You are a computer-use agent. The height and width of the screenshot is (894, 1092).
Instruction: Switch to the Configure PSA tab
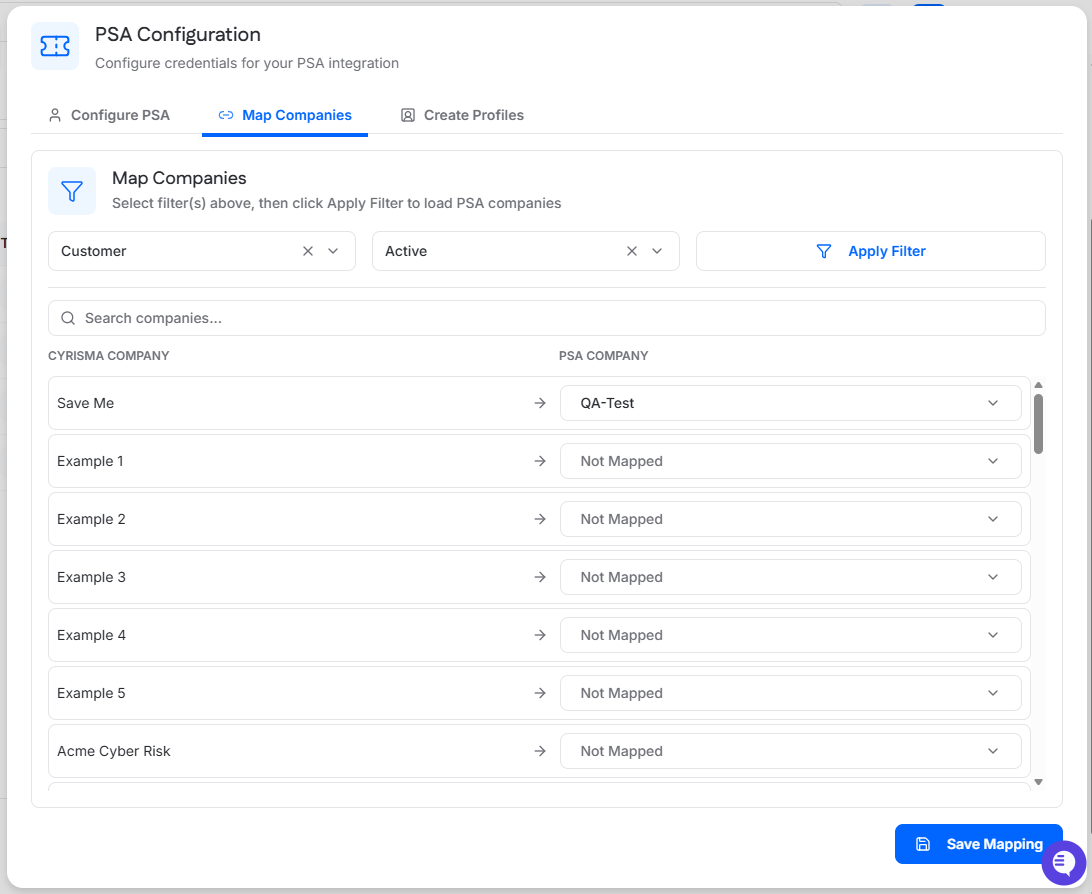coord(109,115)
